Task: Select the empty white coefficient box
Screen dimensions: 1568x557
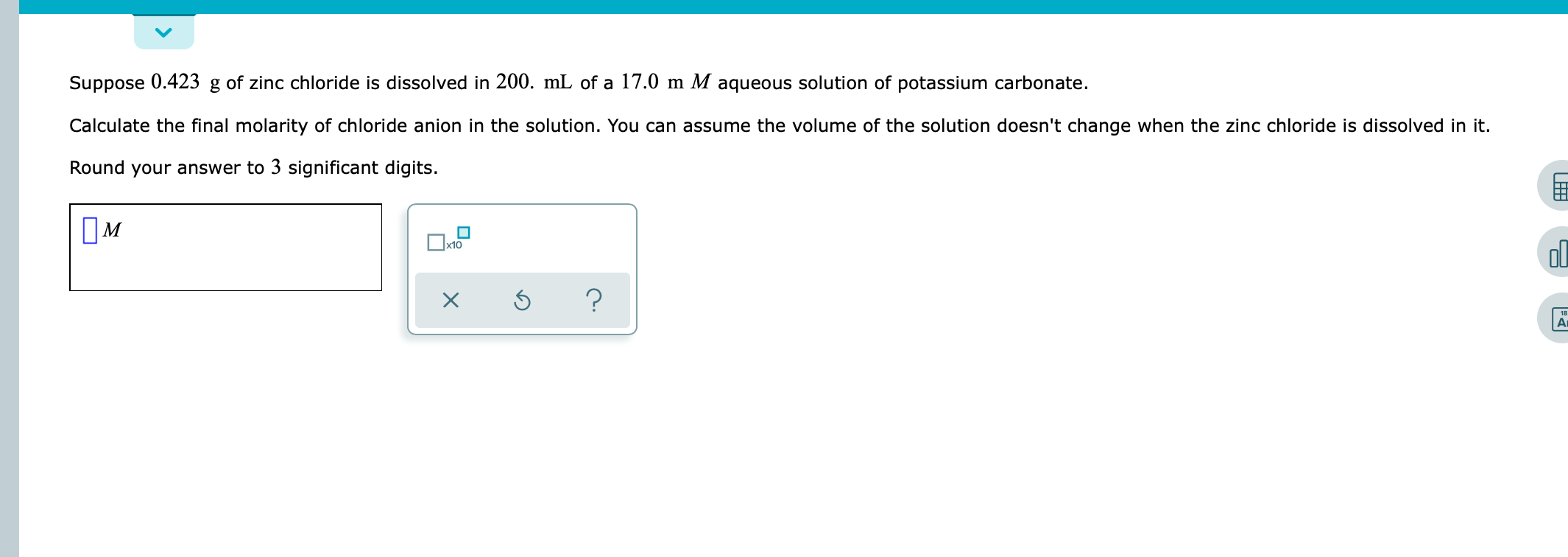Action: (x=436, y=242)
